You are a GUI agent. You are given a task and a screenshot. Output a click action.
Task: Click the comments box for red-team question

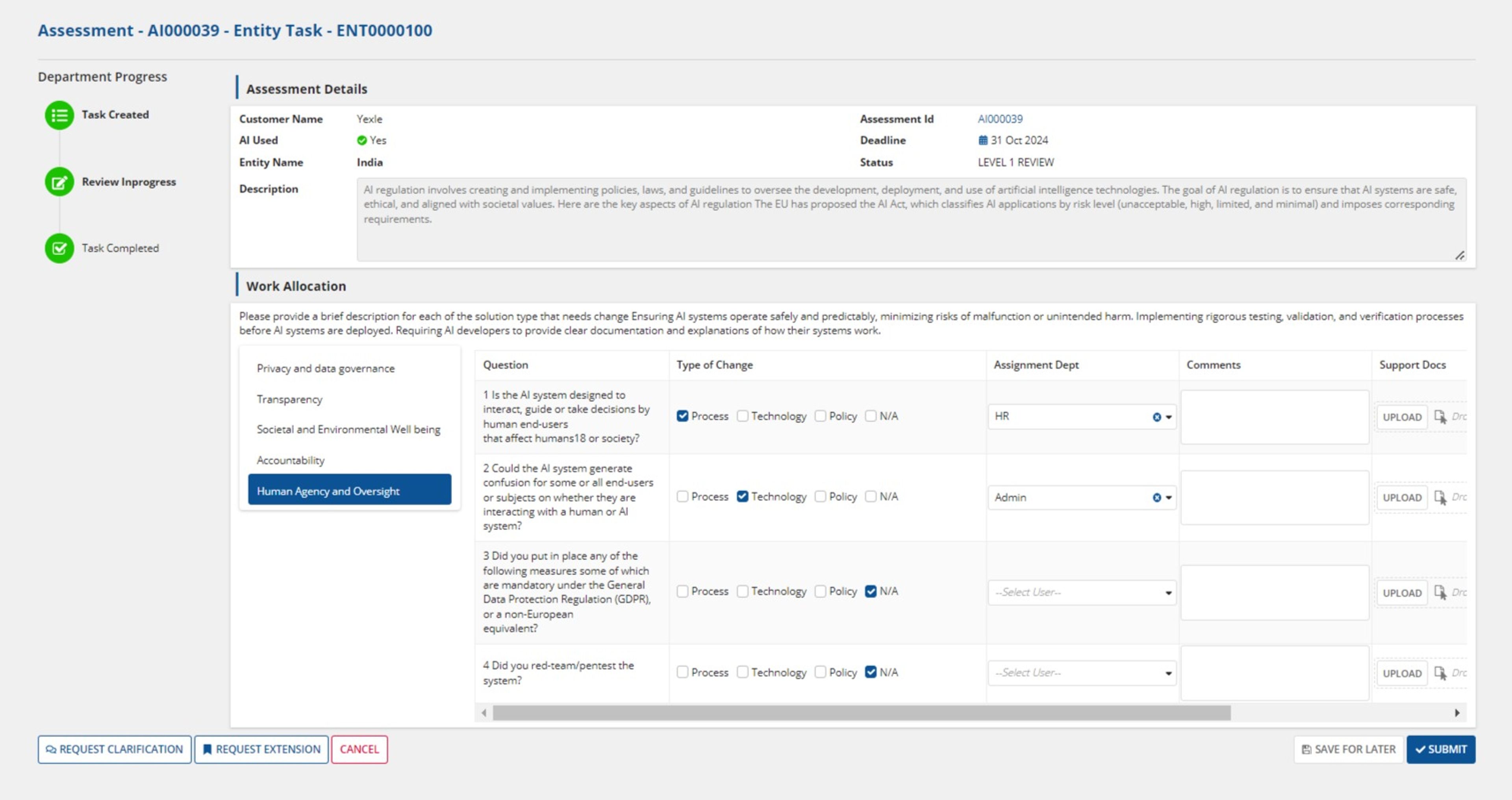click(1274, 673)
